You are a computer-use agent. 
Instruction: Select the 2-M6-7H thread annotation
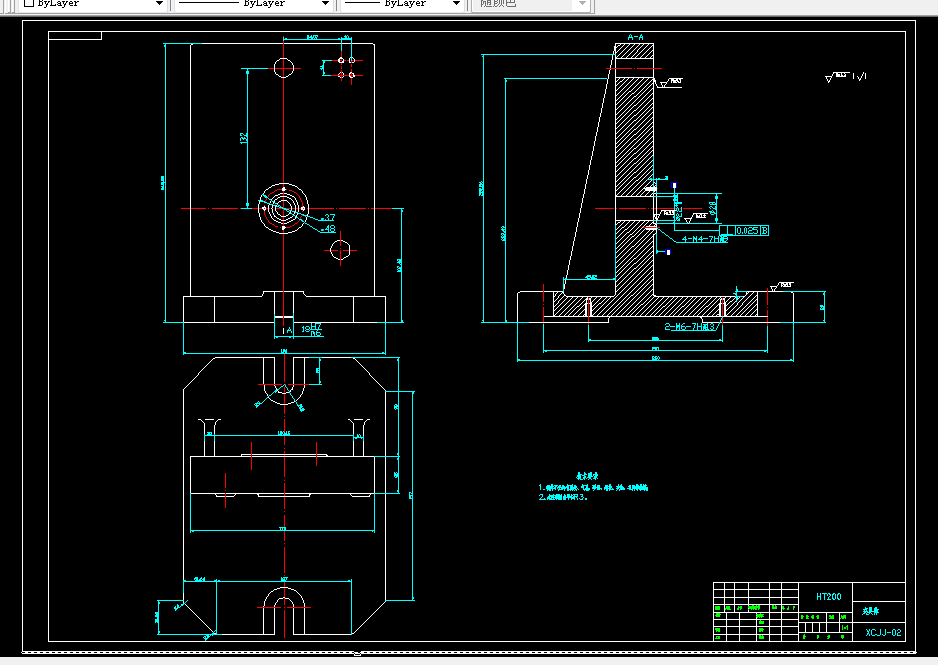click(x=691, y=326)
